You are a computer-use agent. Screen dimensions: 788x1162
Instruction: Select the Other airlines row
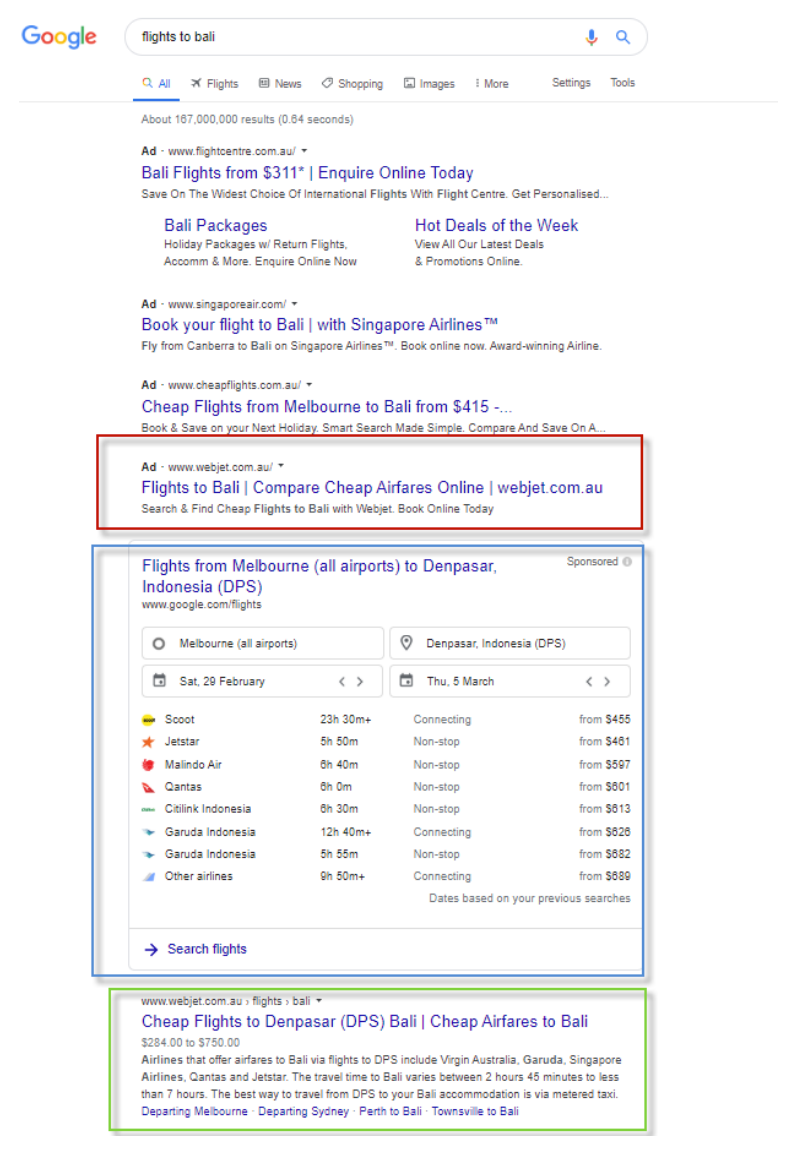coord(385,877)
